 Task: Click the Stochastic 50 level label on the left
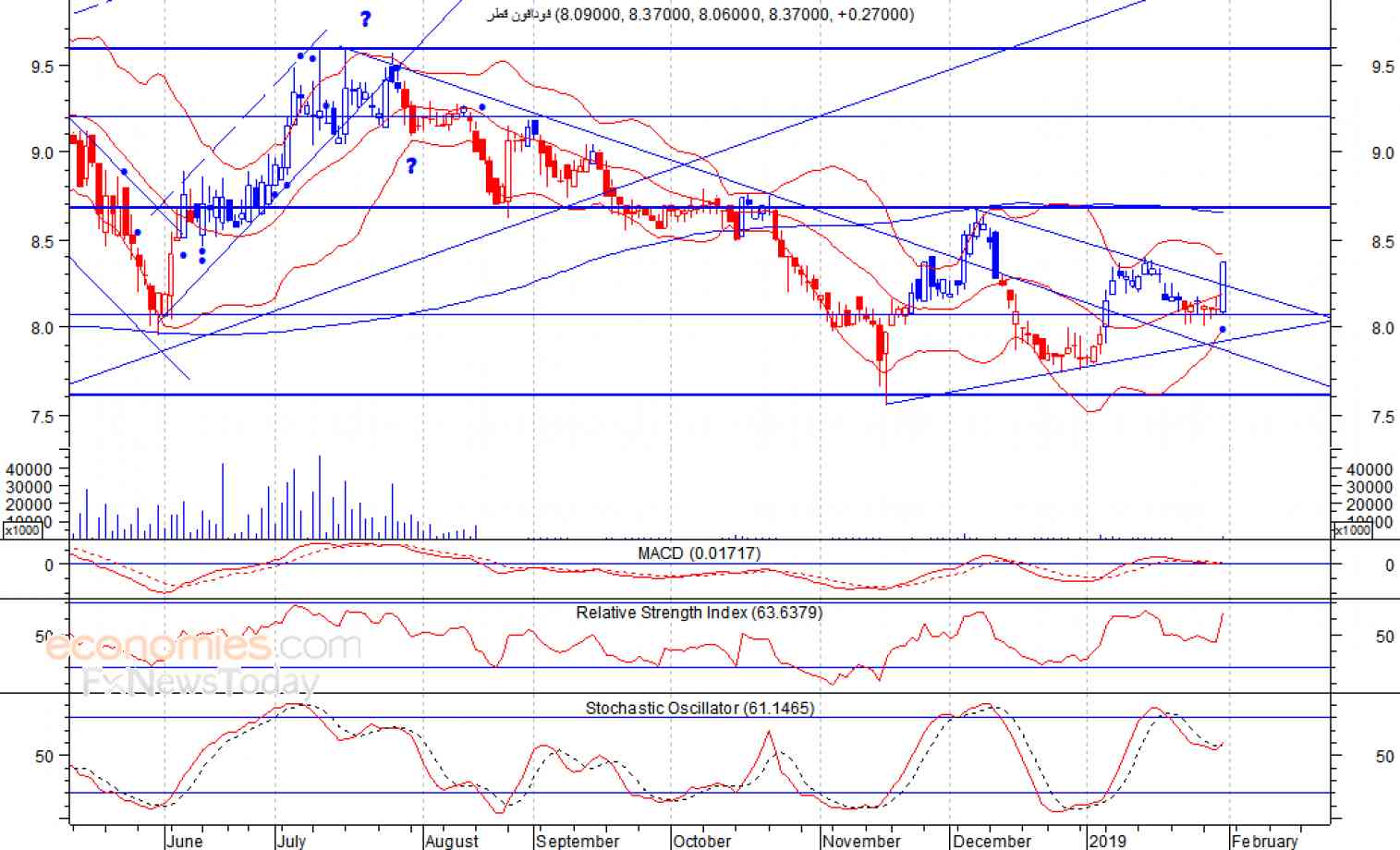tap(44, 757)
